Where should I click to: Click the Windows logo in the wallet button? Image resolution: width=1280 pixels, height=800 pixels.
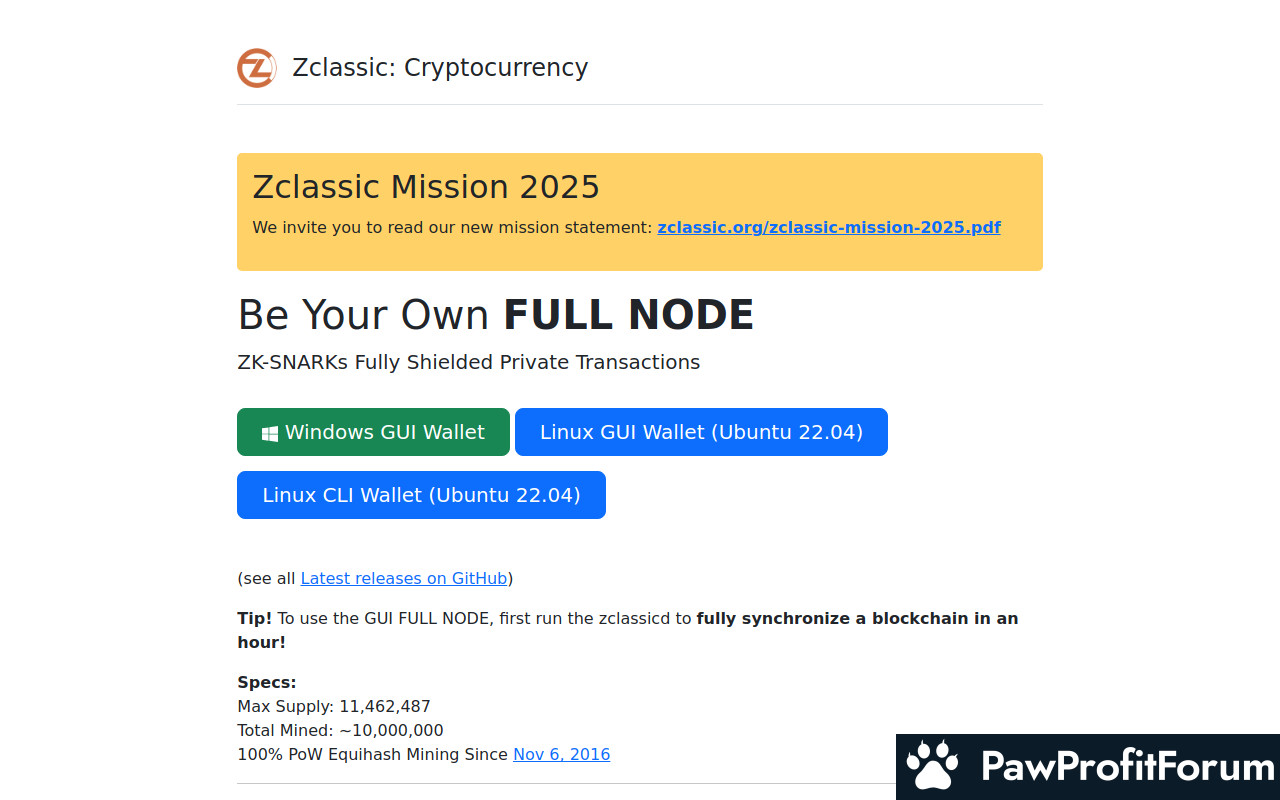point(269,433)
